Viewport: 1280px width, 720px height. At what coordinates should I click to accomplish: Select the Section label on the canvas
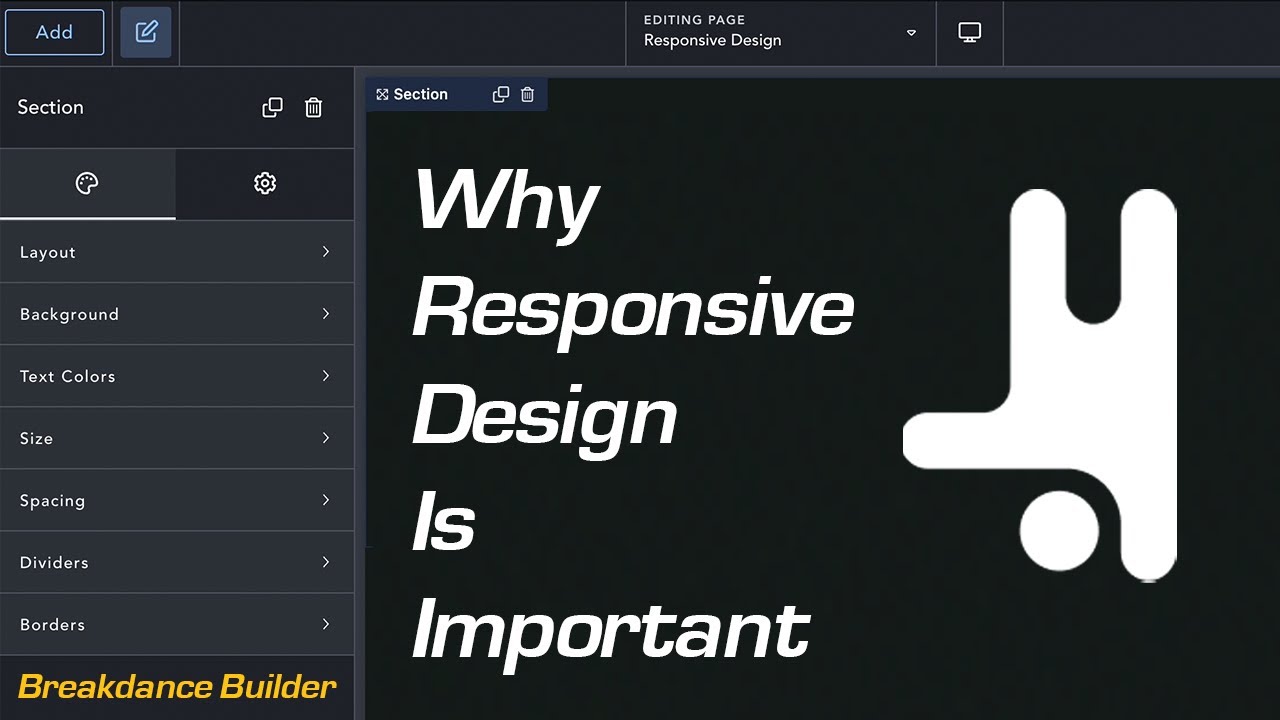click(420, 94)
